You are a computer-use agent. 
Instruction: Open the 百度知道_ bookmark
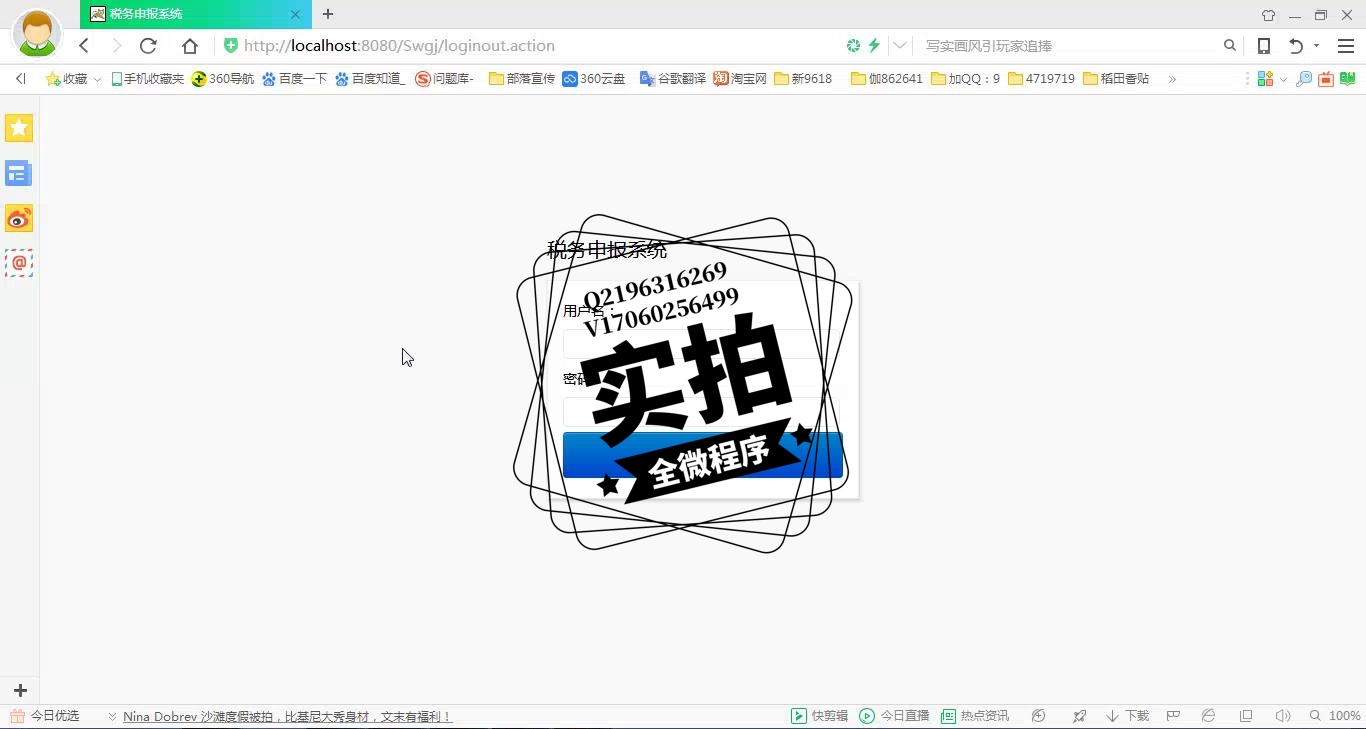pos(370,79)
